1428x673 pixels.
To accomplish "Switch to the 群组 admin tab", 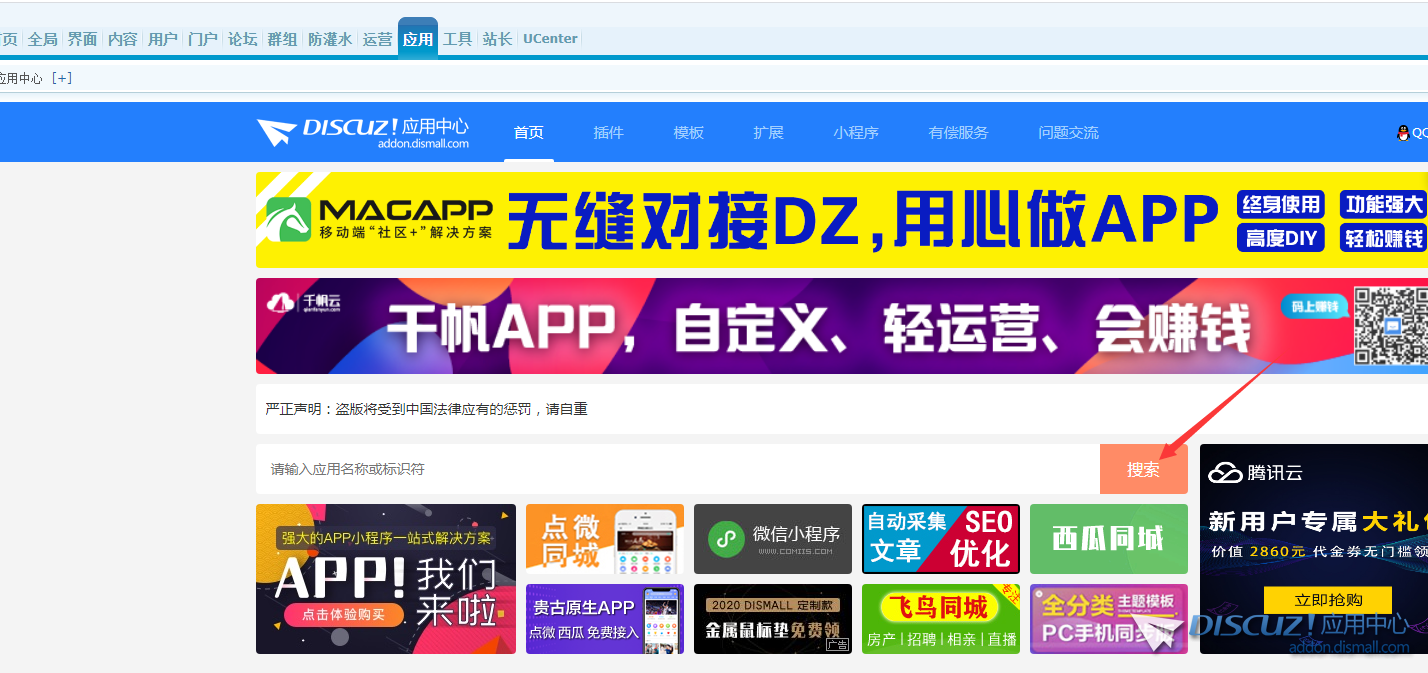I will 283,39.
